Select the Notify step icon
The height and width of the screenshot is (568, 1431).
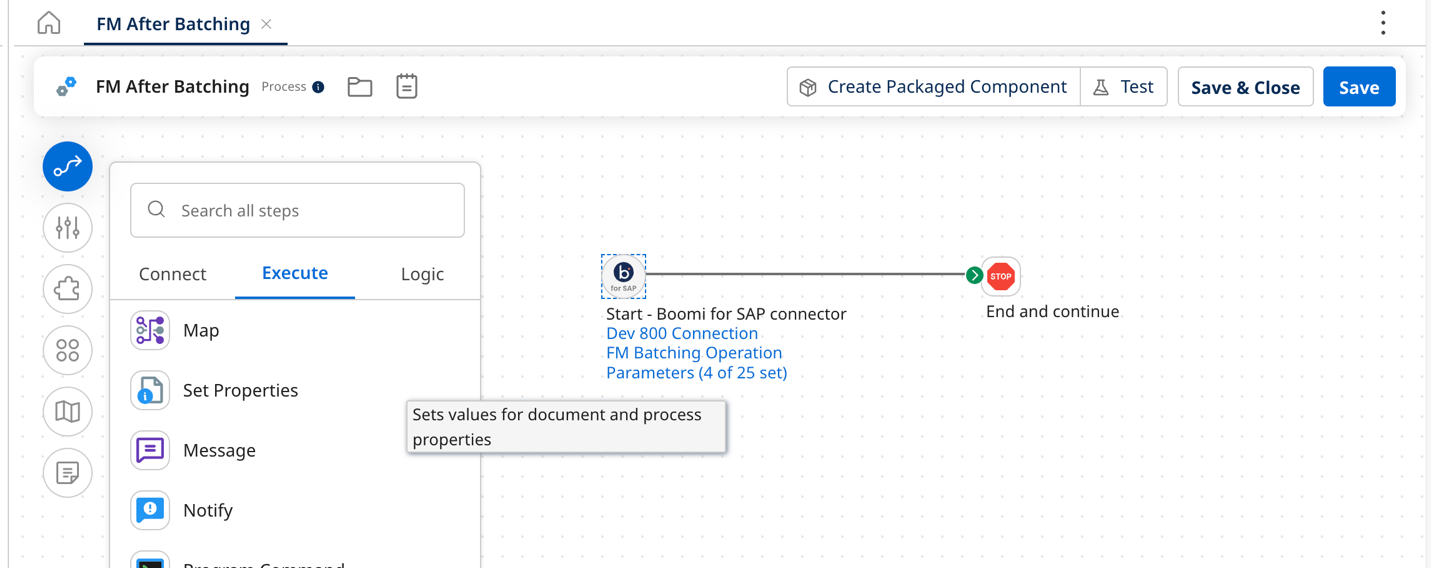150,510
